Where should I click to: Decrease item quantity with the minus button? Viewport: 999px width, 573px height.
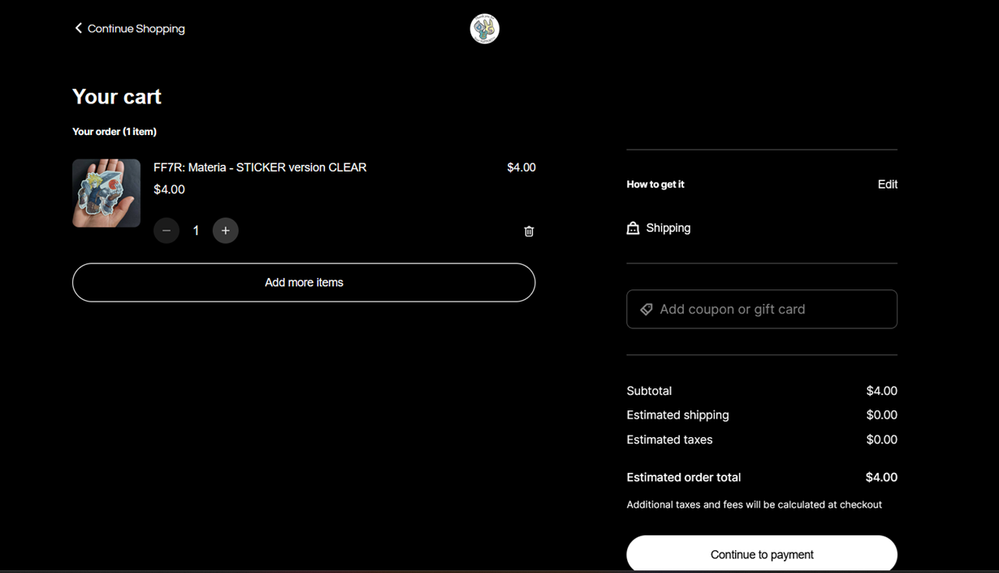pos(166,231)
